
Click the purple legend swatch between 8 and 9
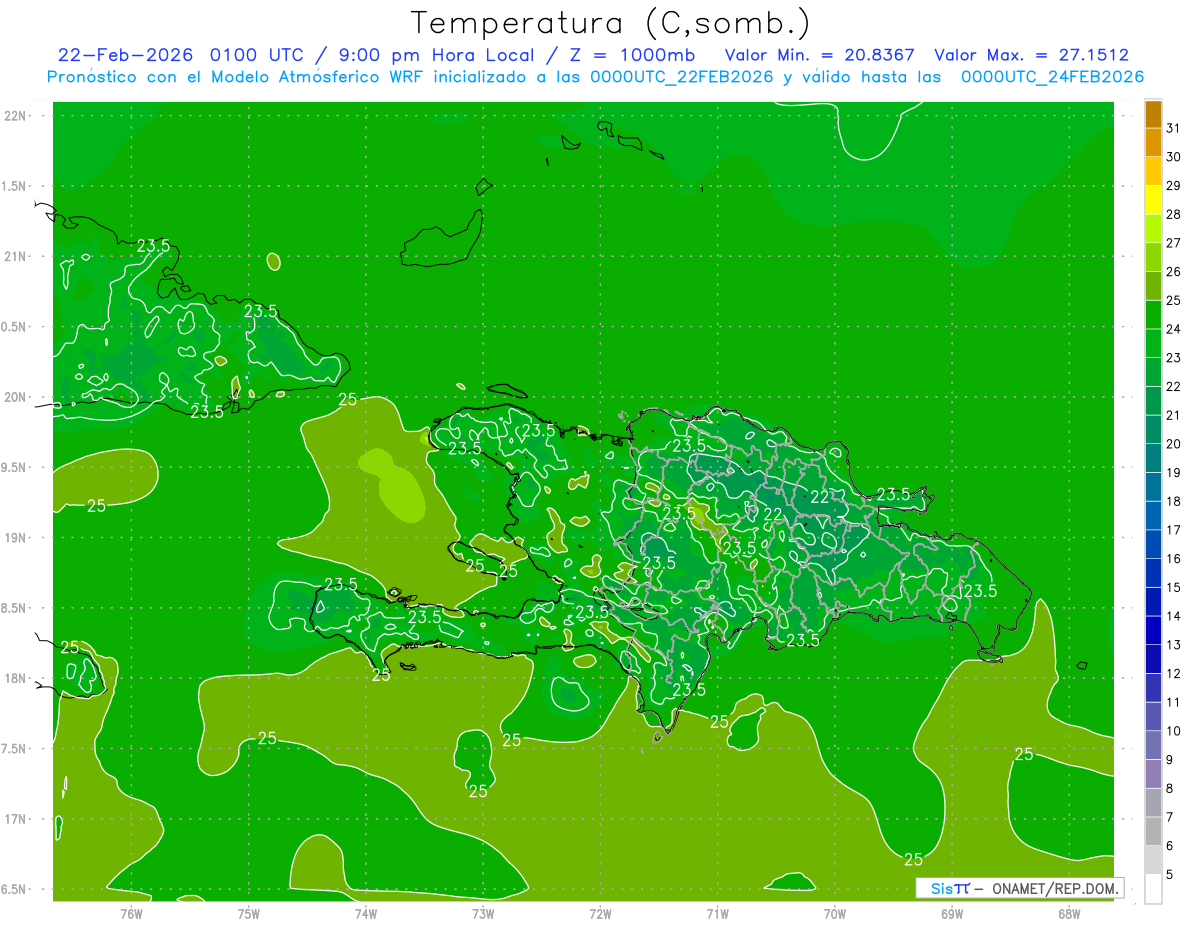(x=1153, y=774)
